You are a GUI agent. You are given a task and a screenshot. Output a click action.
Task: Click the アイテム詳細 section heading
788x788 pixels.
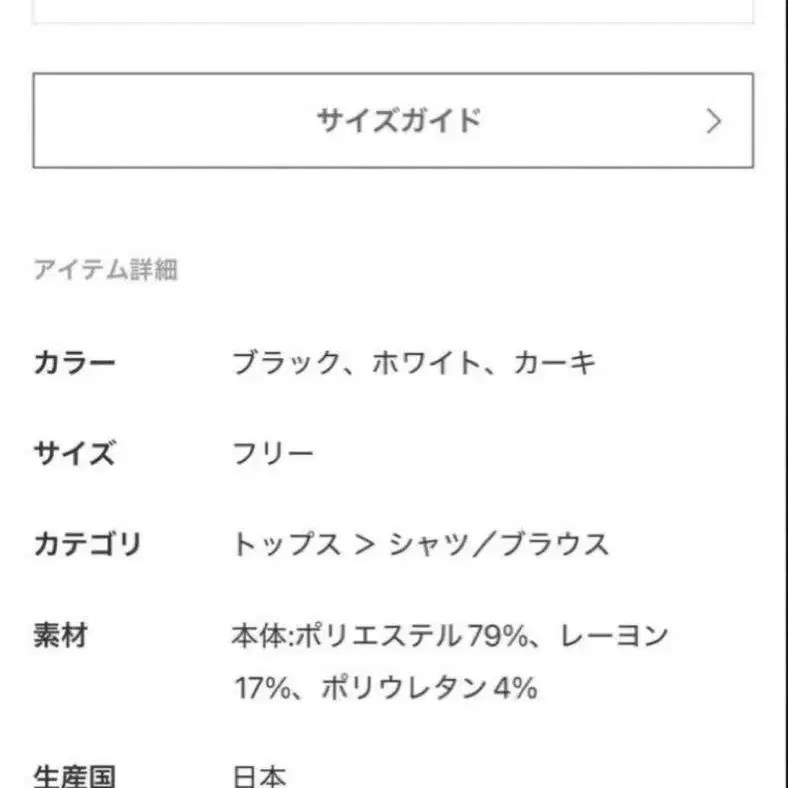pos(105,270)
